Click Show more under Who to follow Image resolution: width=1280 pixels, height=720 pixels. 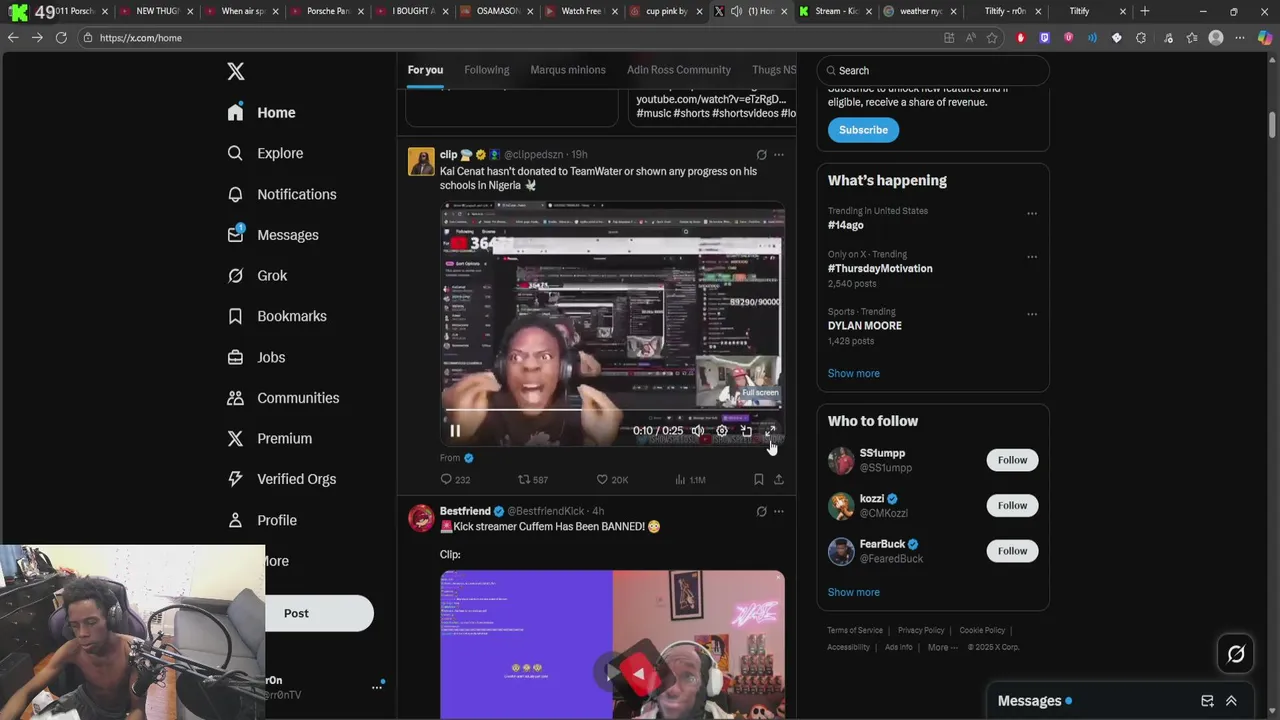point(854,592)
